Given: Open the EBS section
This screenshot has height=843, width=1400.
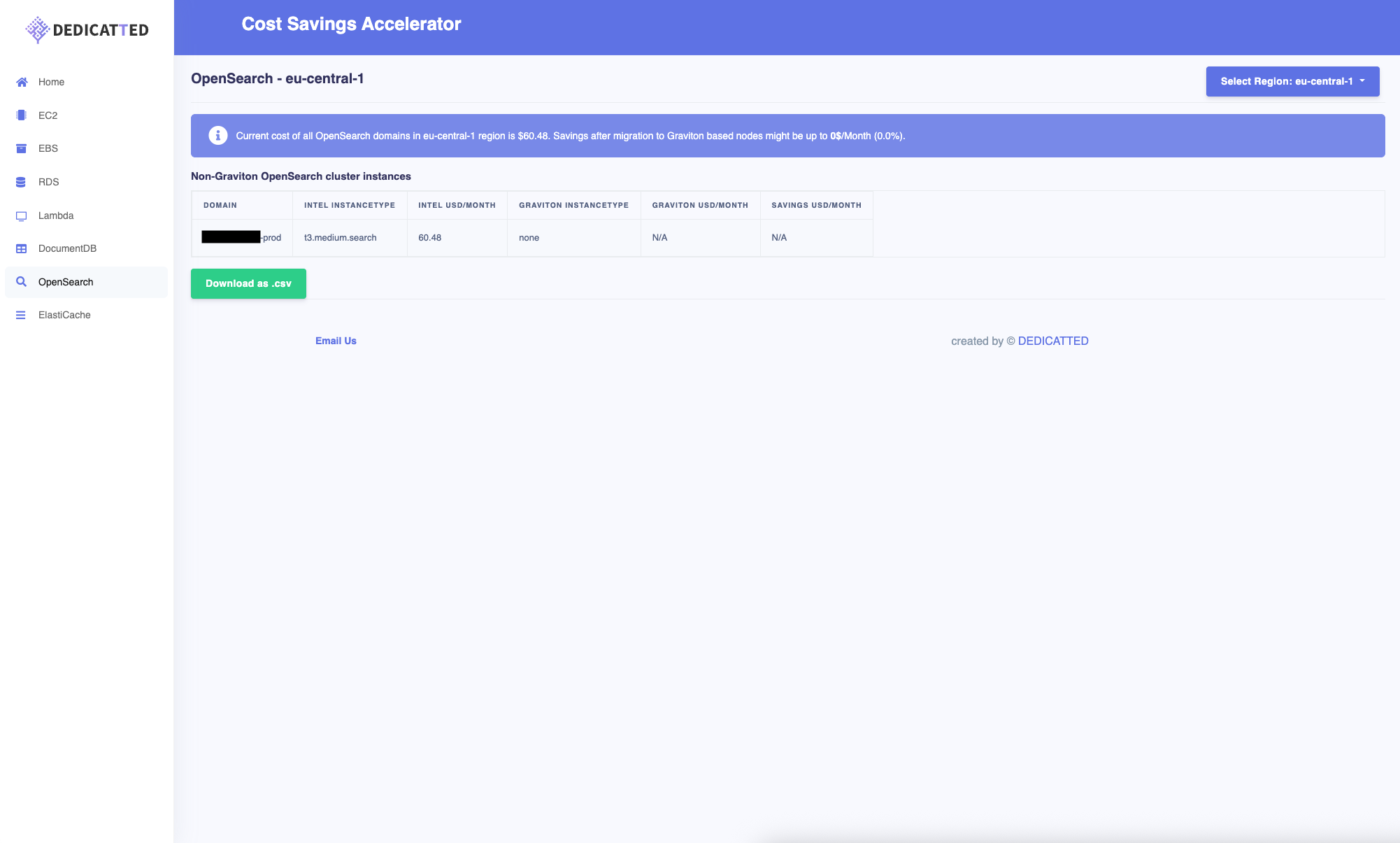Looking at the screenshot, I should pyautogui.click(x=87, y=148).
